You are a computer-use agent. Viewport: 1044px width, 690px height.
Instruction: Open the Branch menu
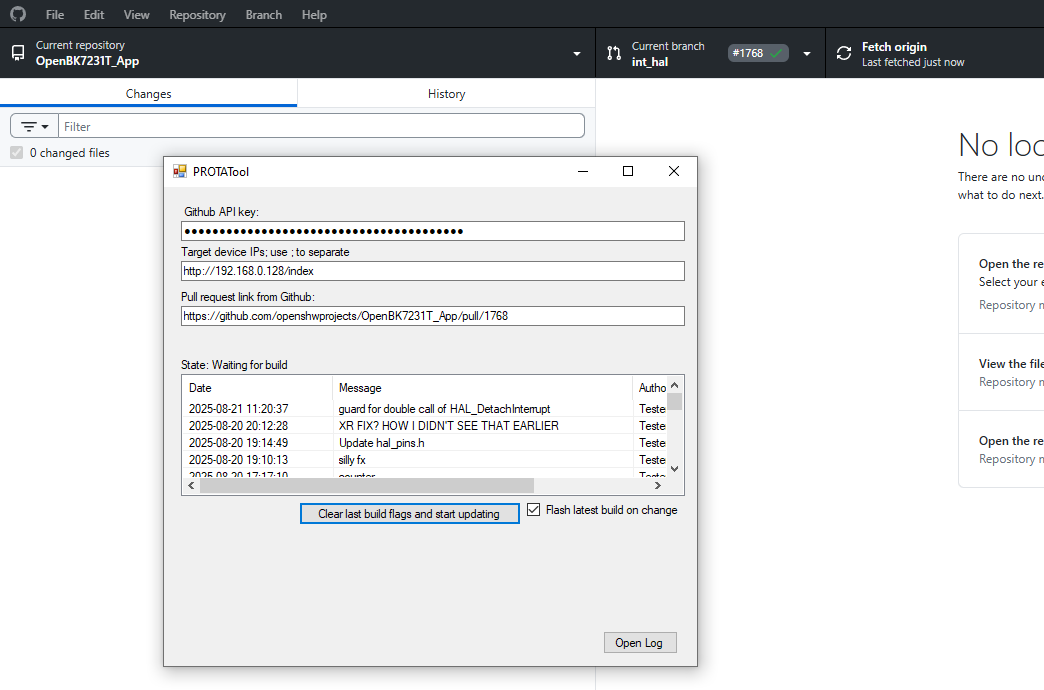(x=262, y=15)
